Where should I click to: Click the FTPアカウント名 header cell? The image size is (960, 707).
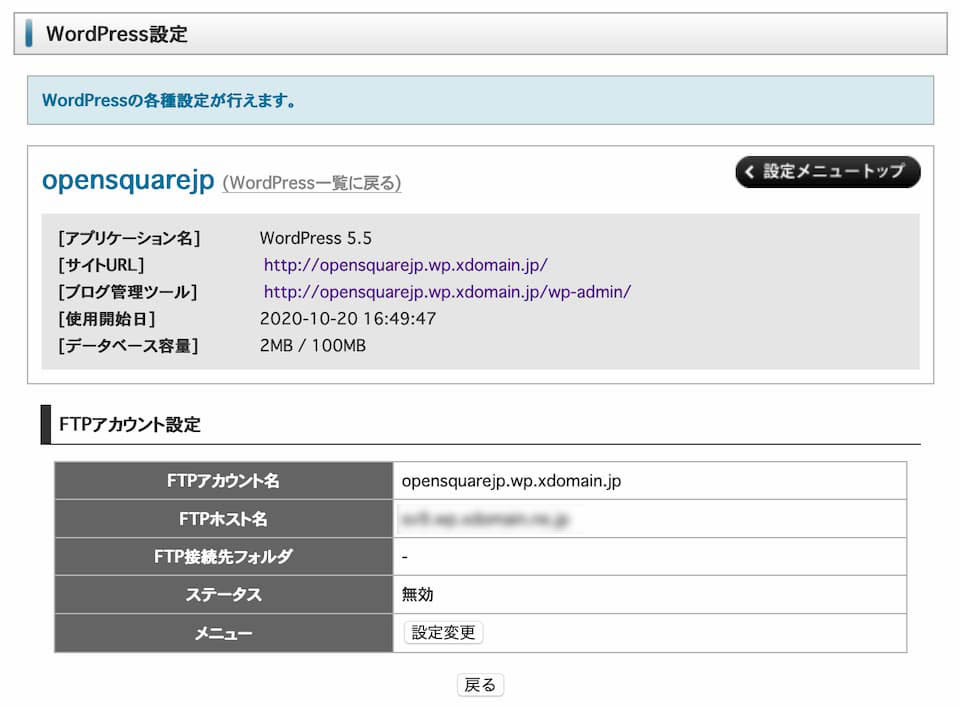tap(223, 481)
